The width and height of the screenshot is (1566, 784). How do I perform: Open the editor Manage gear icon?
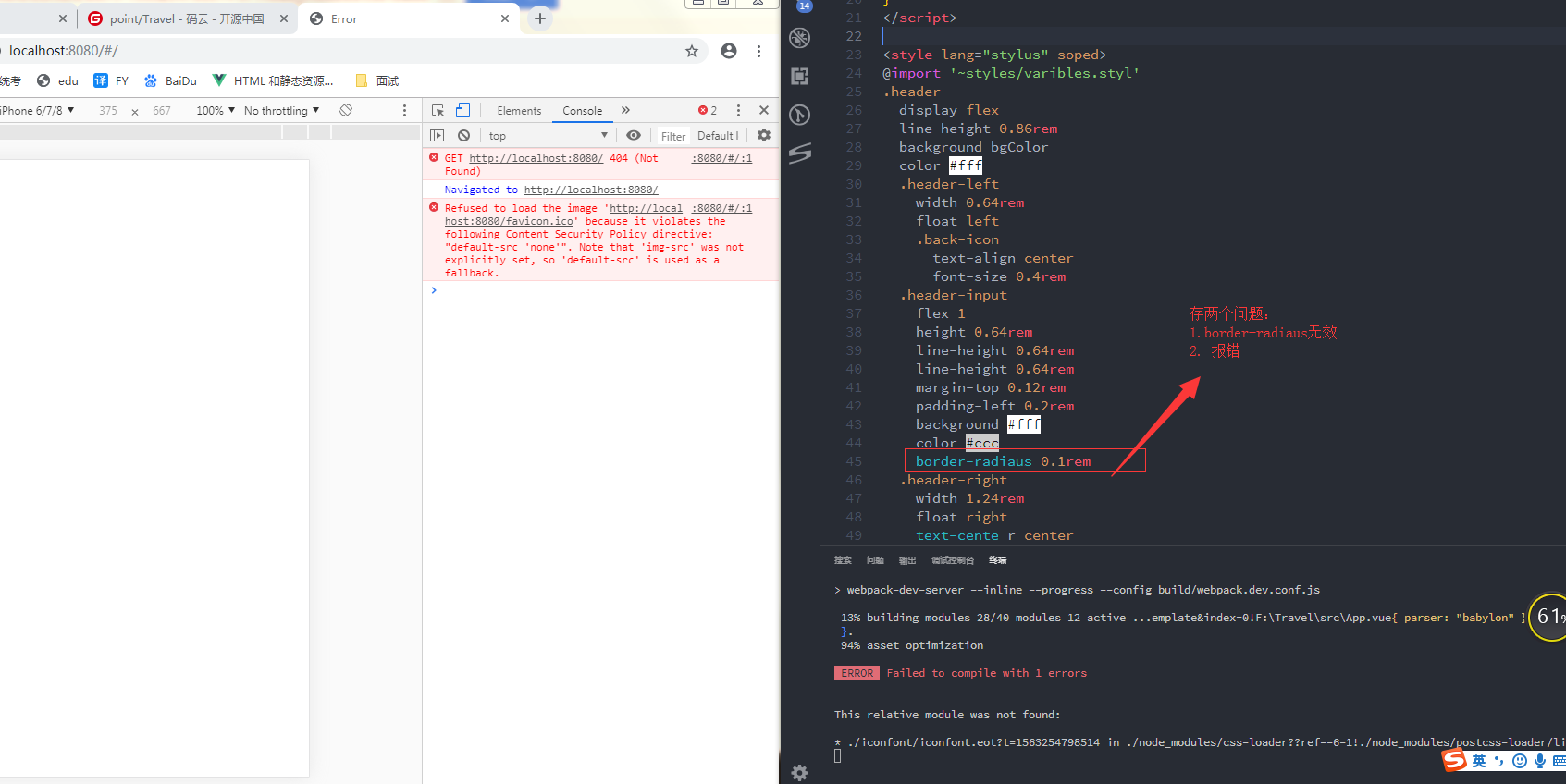pyautogui.click(x=800, y=773)
